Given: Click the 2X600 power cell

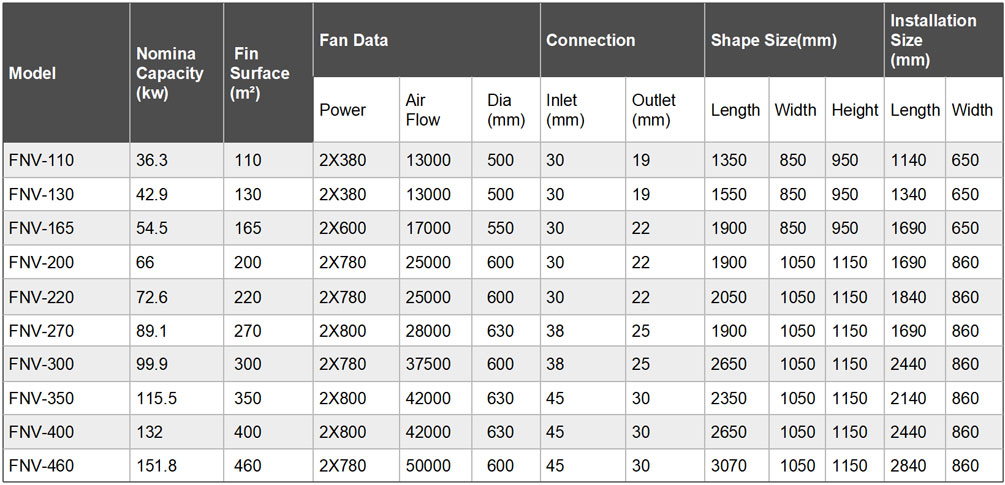Looking at the screenshot, I should [356, 229].
